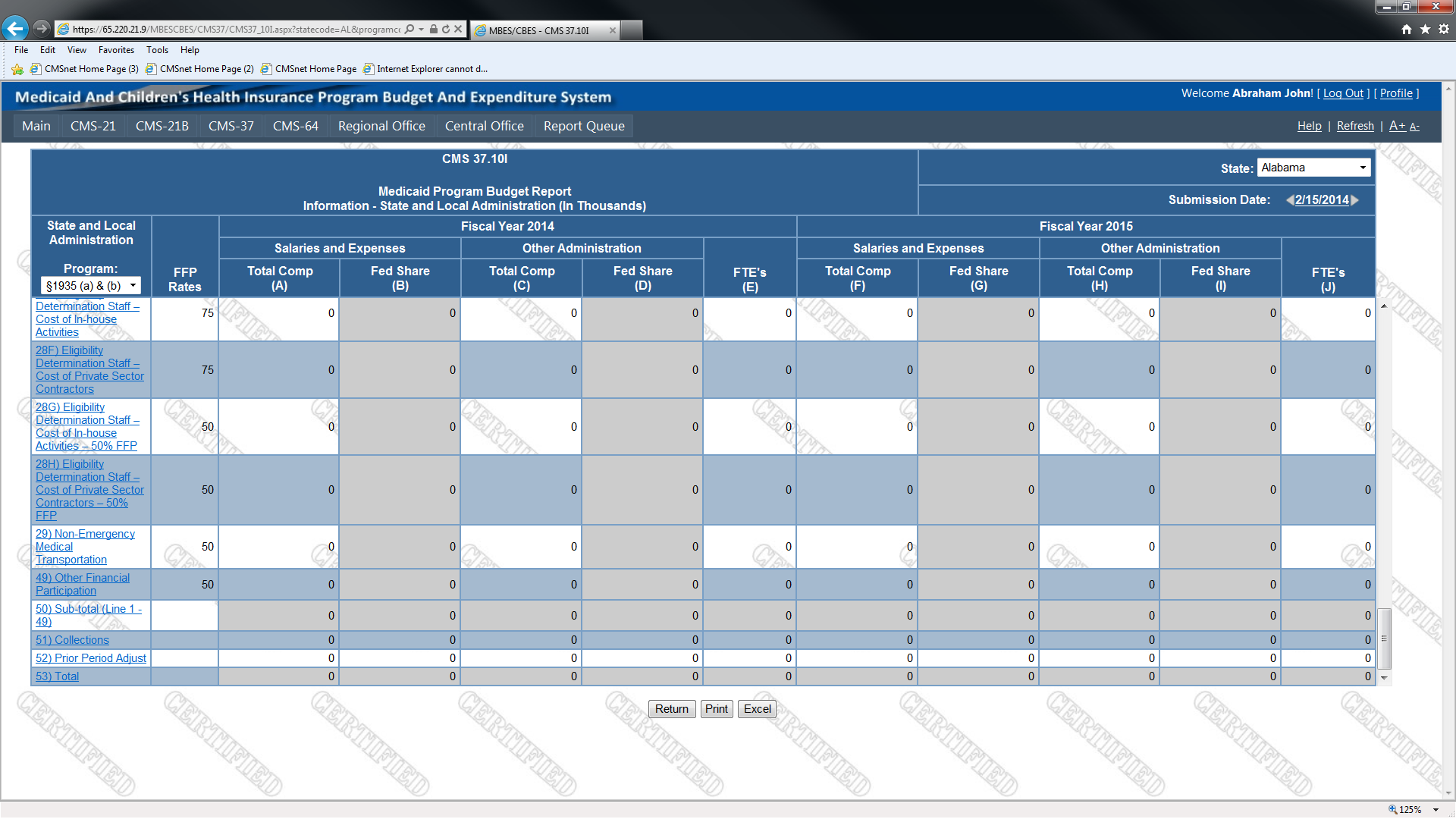The width and height of the screenshot is (1456, 819).
Task: Click the address bar refresh icon
Action: 446,30
